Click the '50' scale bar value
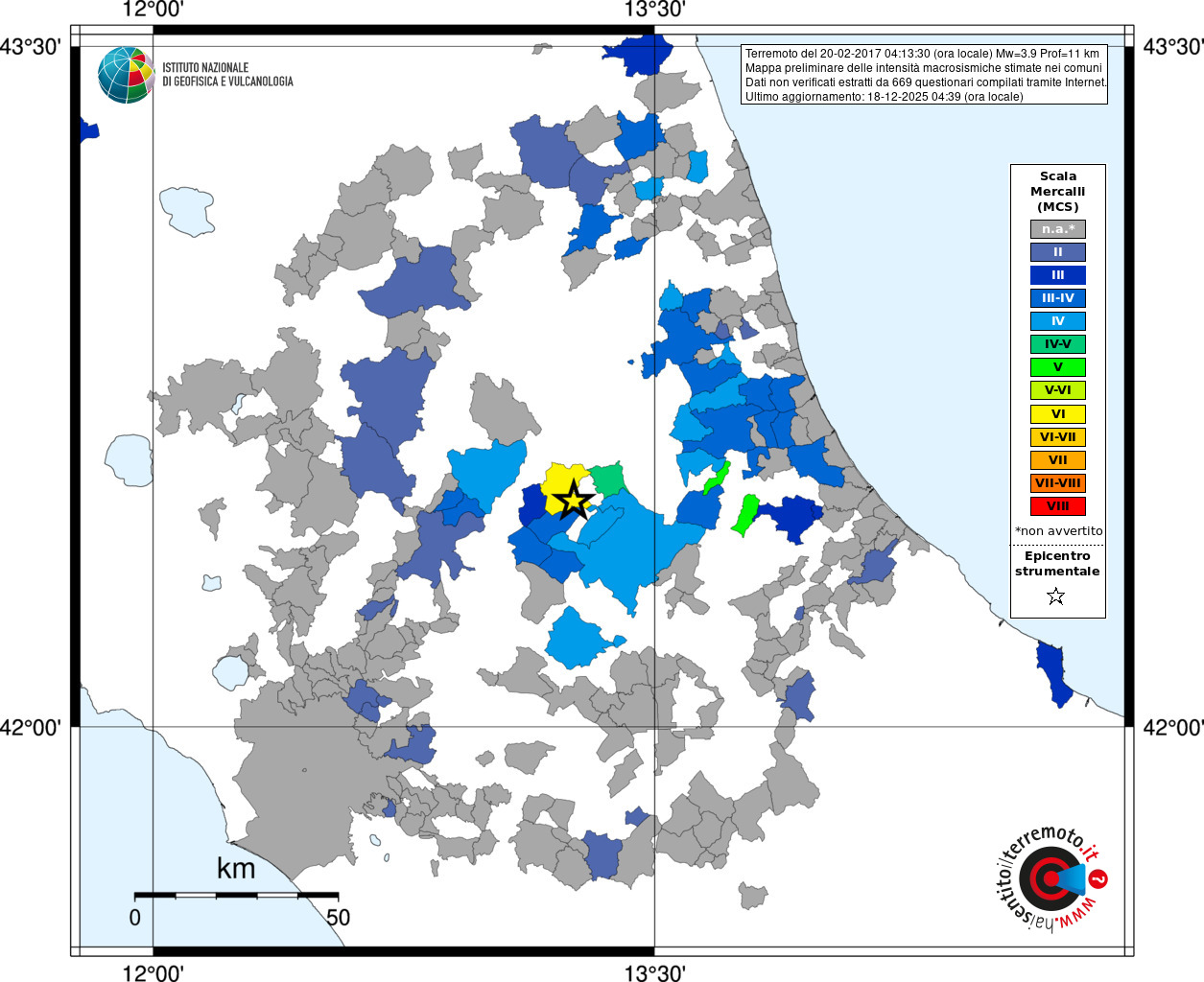The image size is (1204, 982). 338,917
